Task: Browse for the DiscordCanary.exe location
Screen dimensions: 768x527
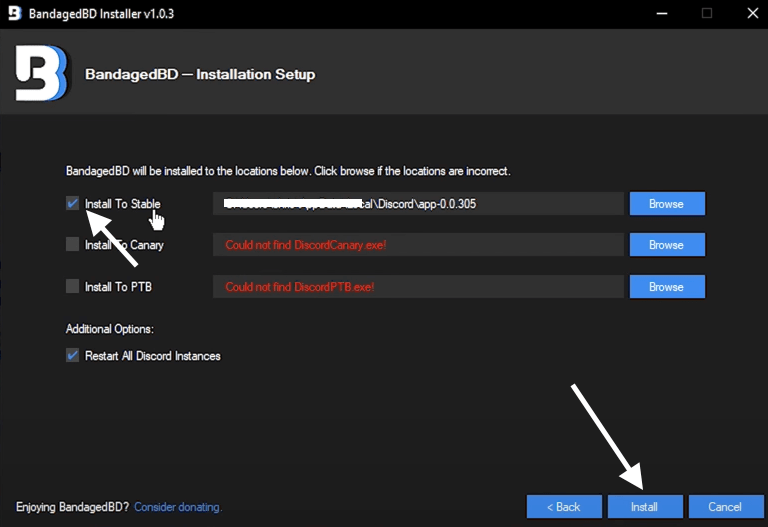Action: pos(667,244)
